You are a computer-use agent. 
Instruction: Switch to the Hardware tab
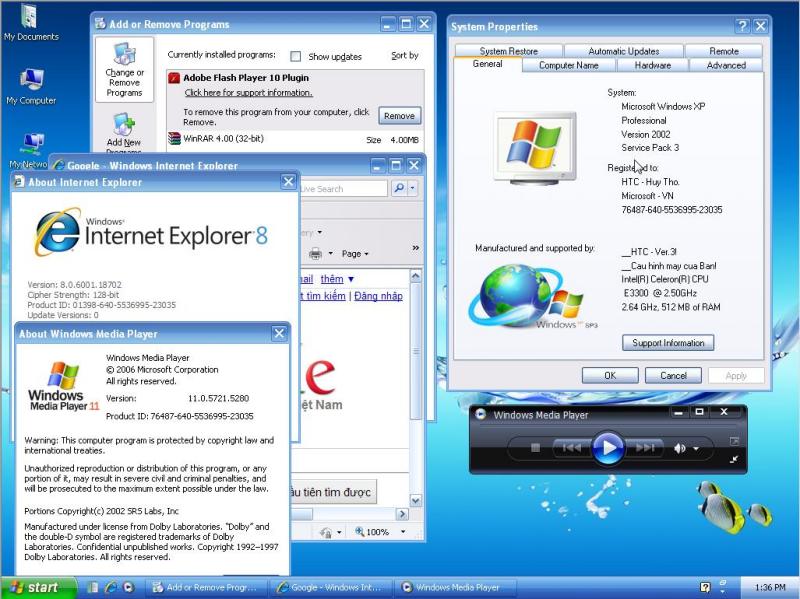[651, 64]
